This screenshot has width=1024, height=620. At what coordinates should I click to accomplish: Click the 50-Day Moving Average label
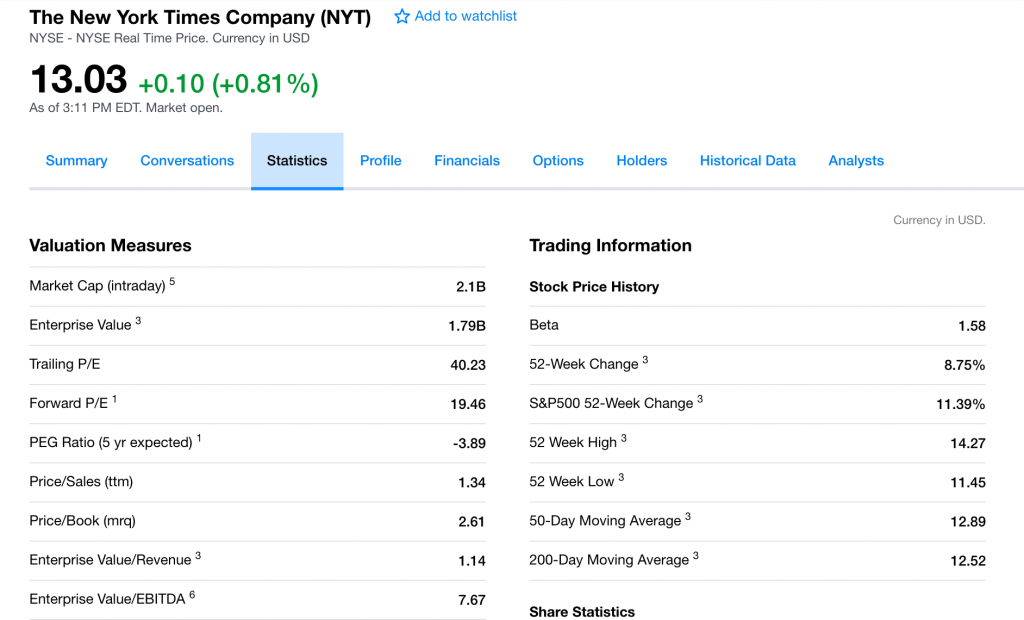(605, 521)
